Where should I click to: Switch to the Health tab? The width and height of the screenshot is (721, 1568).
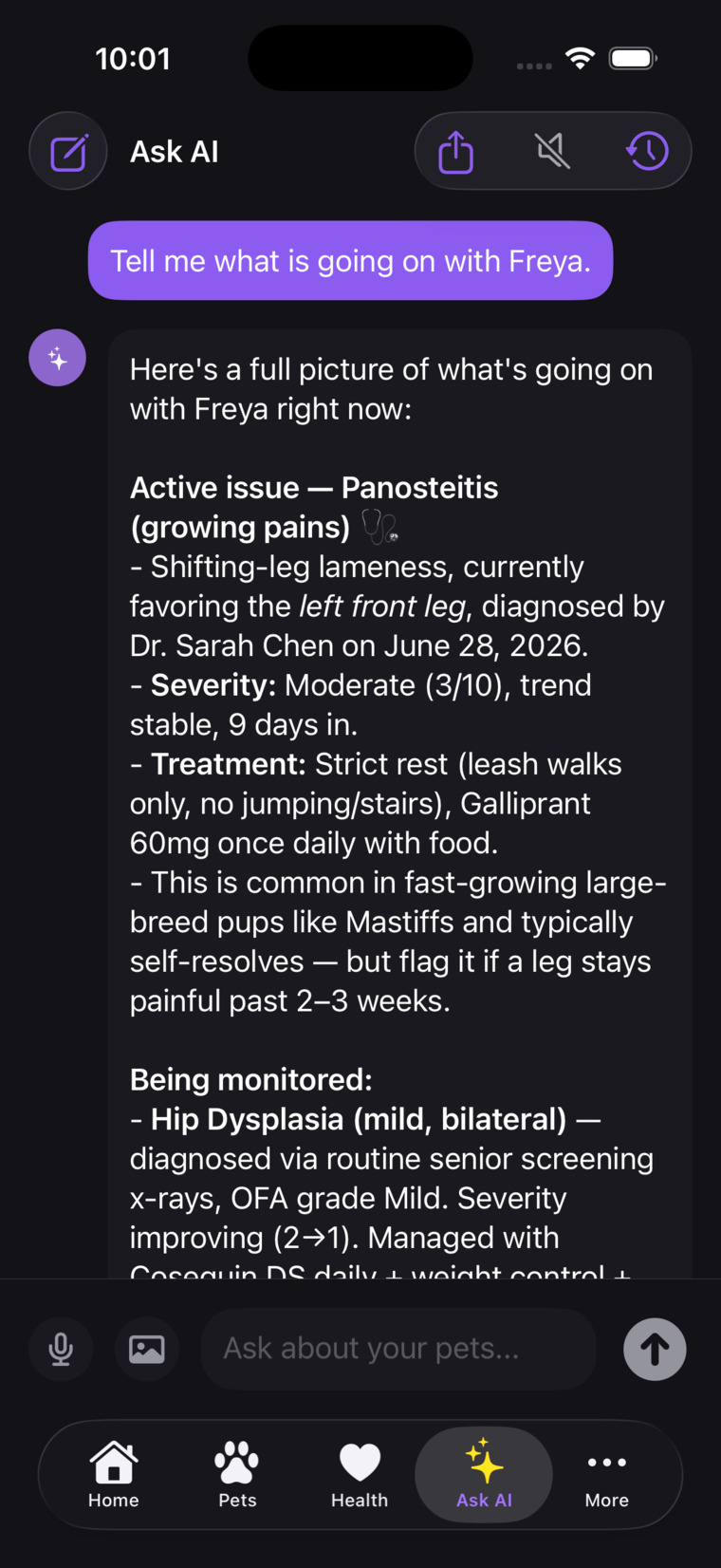(x=360, y=1474)
